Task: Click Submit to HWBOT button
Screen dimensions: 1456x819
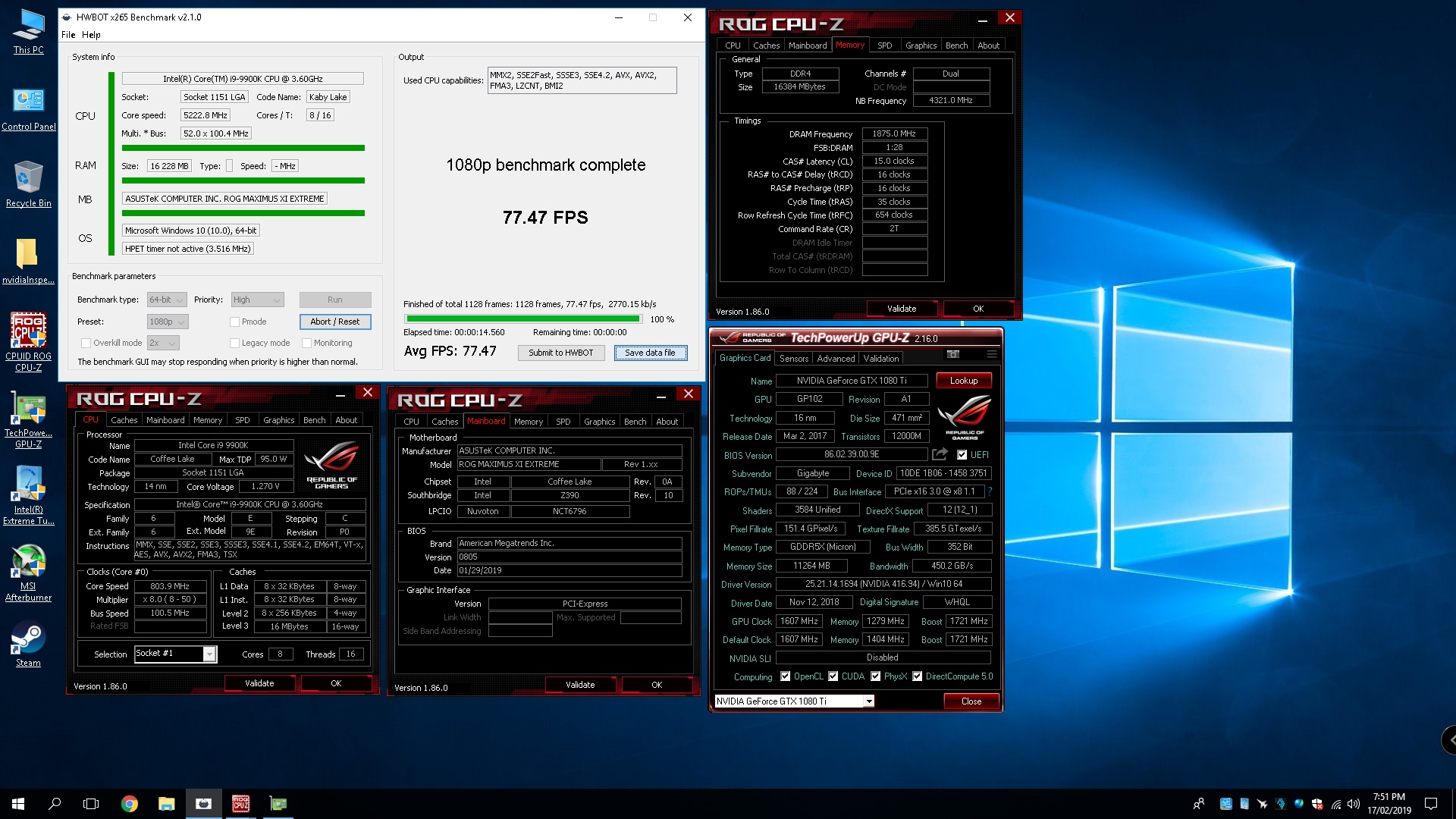Action: click(561, 353)
